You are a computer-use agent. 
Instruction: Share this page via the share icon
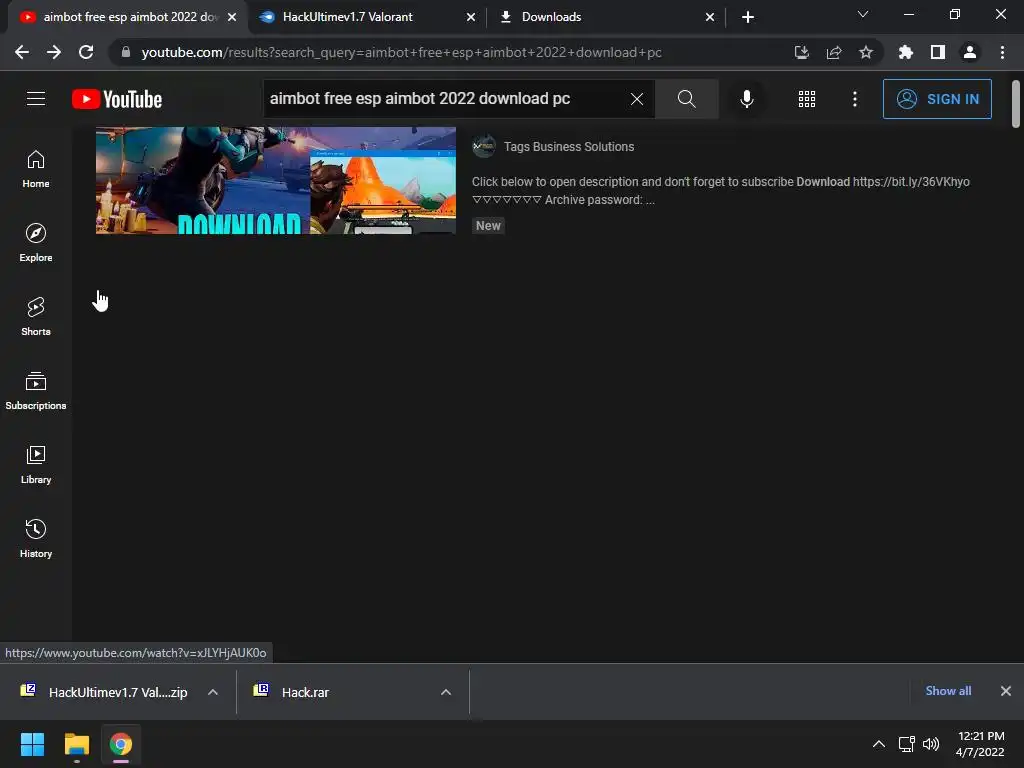coord(833,52)
